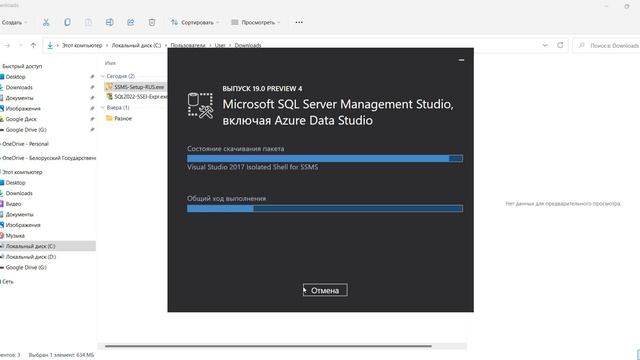Click the Rename icon in Explorer toolbar
The height and width of the screenshot is (360, 640).
(x=109, y=22)
